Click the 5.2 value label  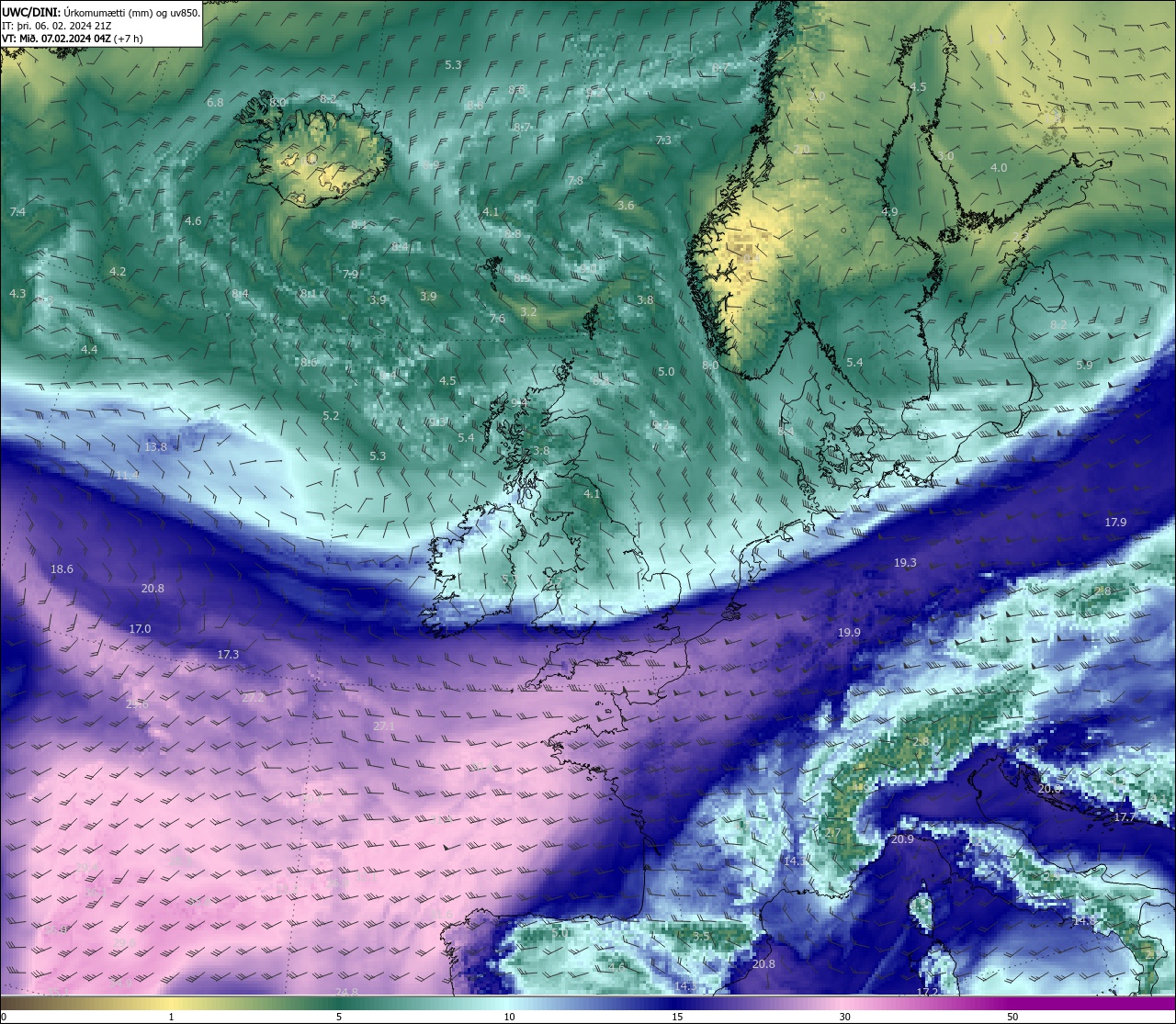point(331,415)
